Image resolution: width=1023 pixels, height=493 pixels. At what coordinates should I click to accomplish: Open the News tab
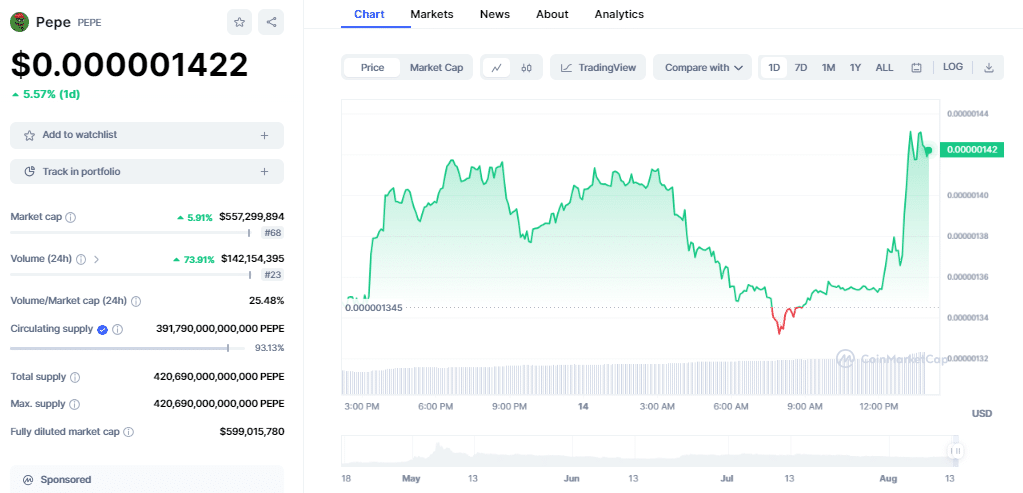[495, 14]
